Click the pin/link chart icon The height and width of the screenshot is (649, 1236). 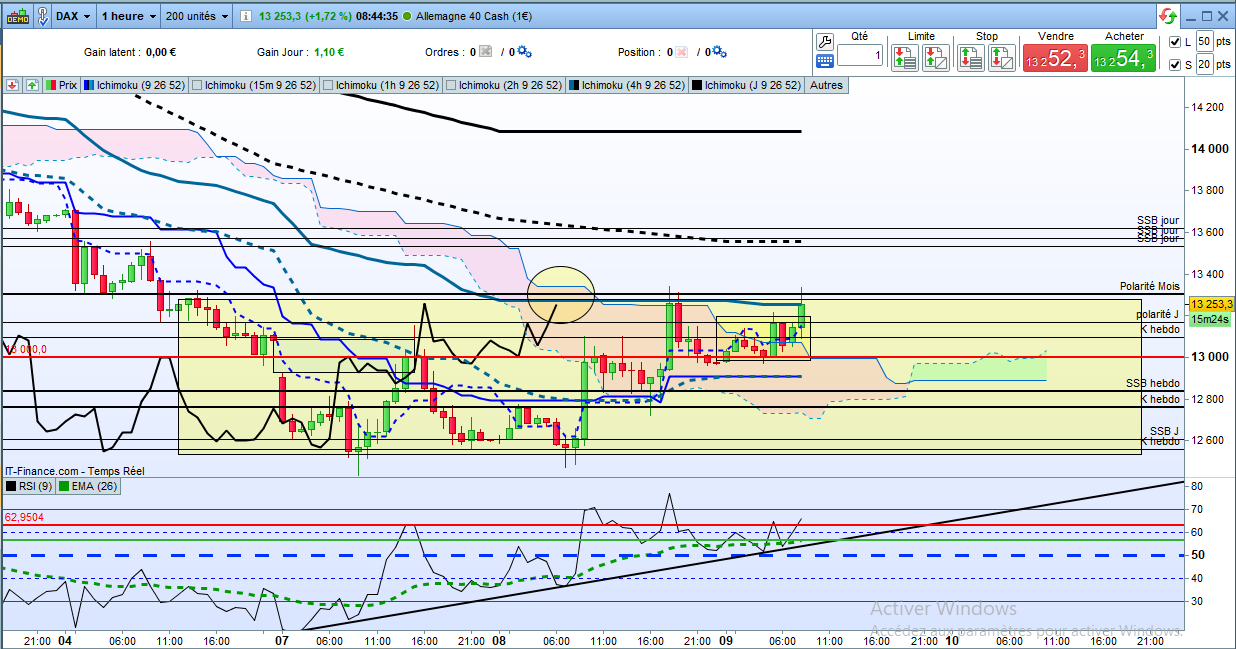42,16
